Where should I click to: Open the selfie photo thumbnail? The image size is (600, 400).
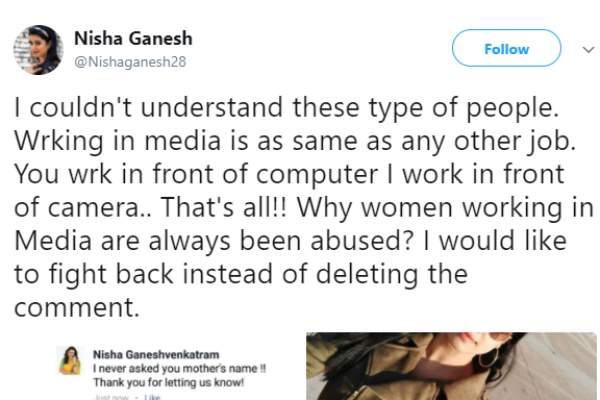[450, 366]
